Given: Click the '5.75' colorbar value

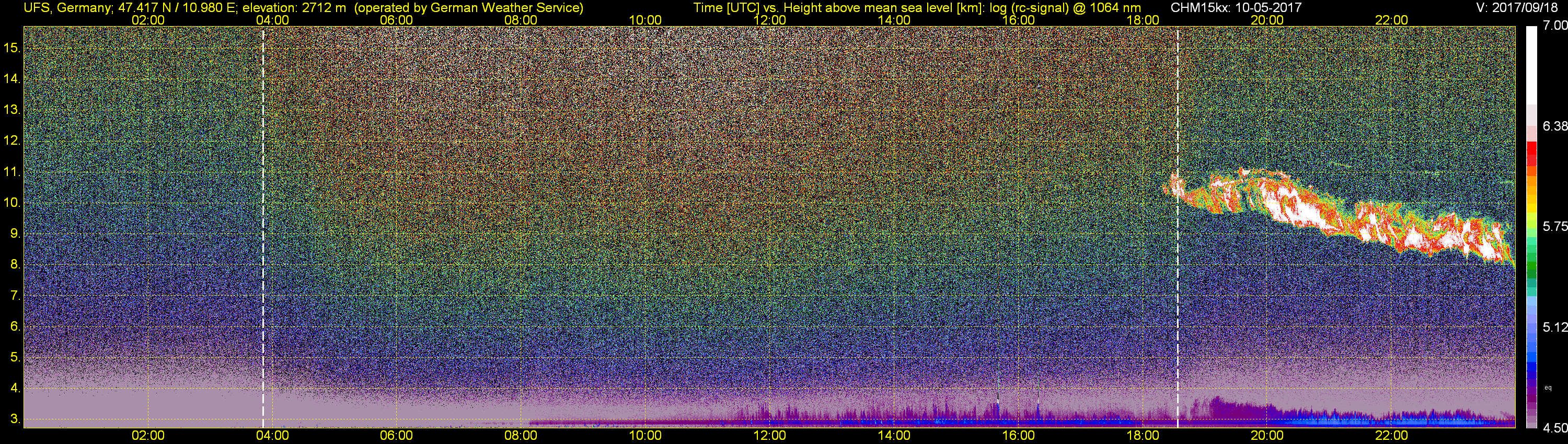Looking at the screenshot, I should pos(1556,226).
